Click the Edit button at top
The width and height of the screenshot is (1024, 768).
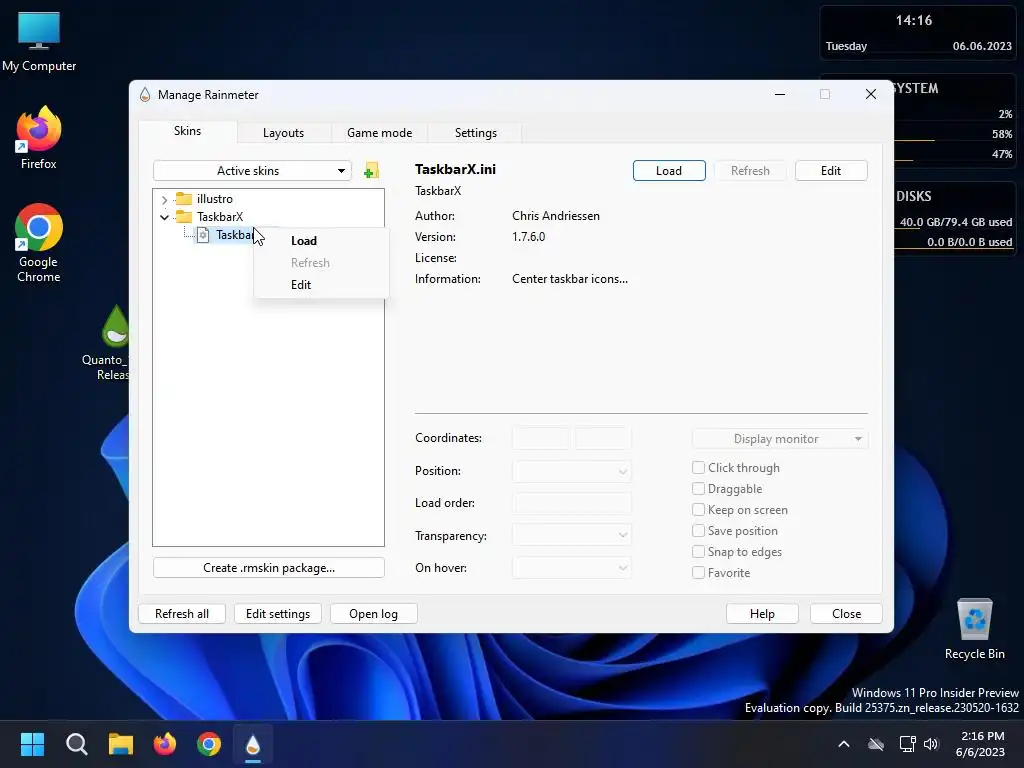click(x=831, y=170)
